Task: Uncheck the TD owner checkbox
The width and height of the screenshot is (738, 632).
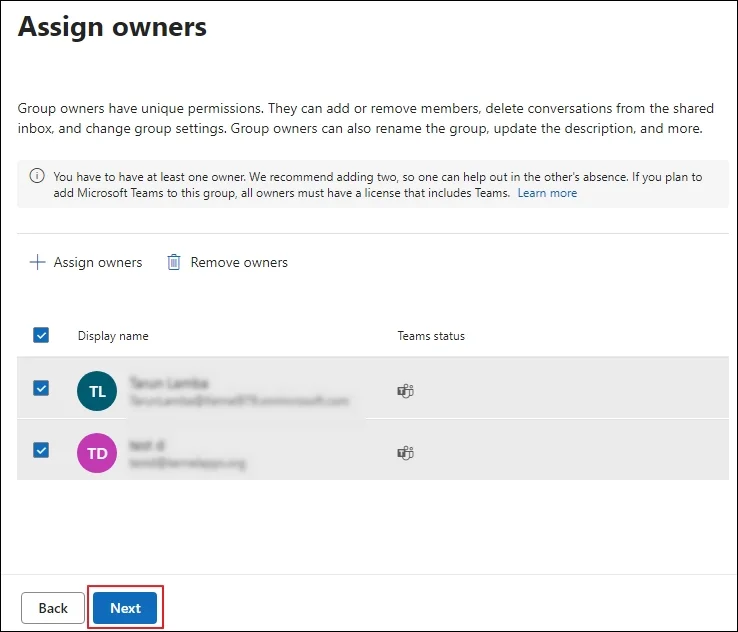Action: click(x=41, y=450)
